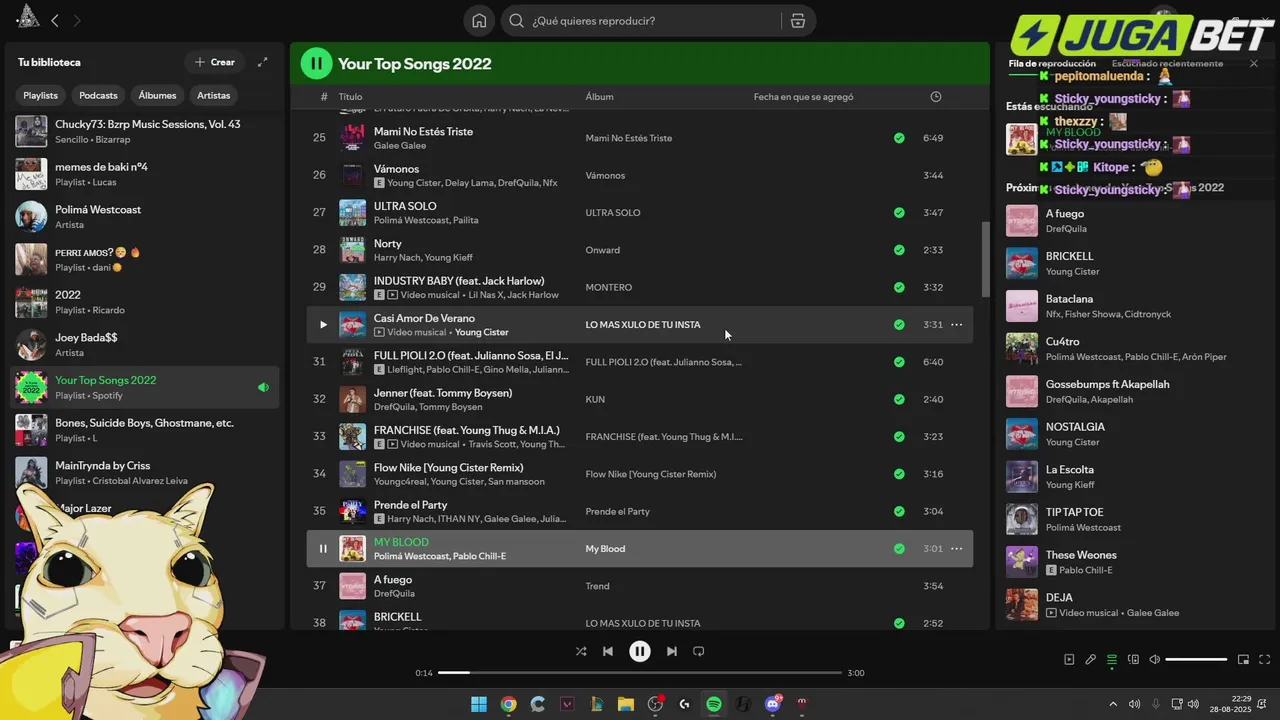Toggle shuffle in the player bar
Image resolution: width=1280 pixels, height=720 pixels.
581,651
